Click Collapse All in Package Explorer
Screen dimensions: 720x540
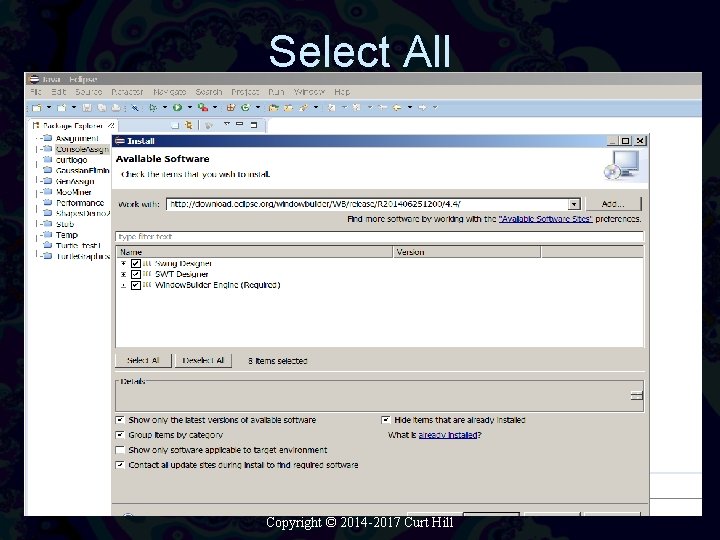(174, 125)
